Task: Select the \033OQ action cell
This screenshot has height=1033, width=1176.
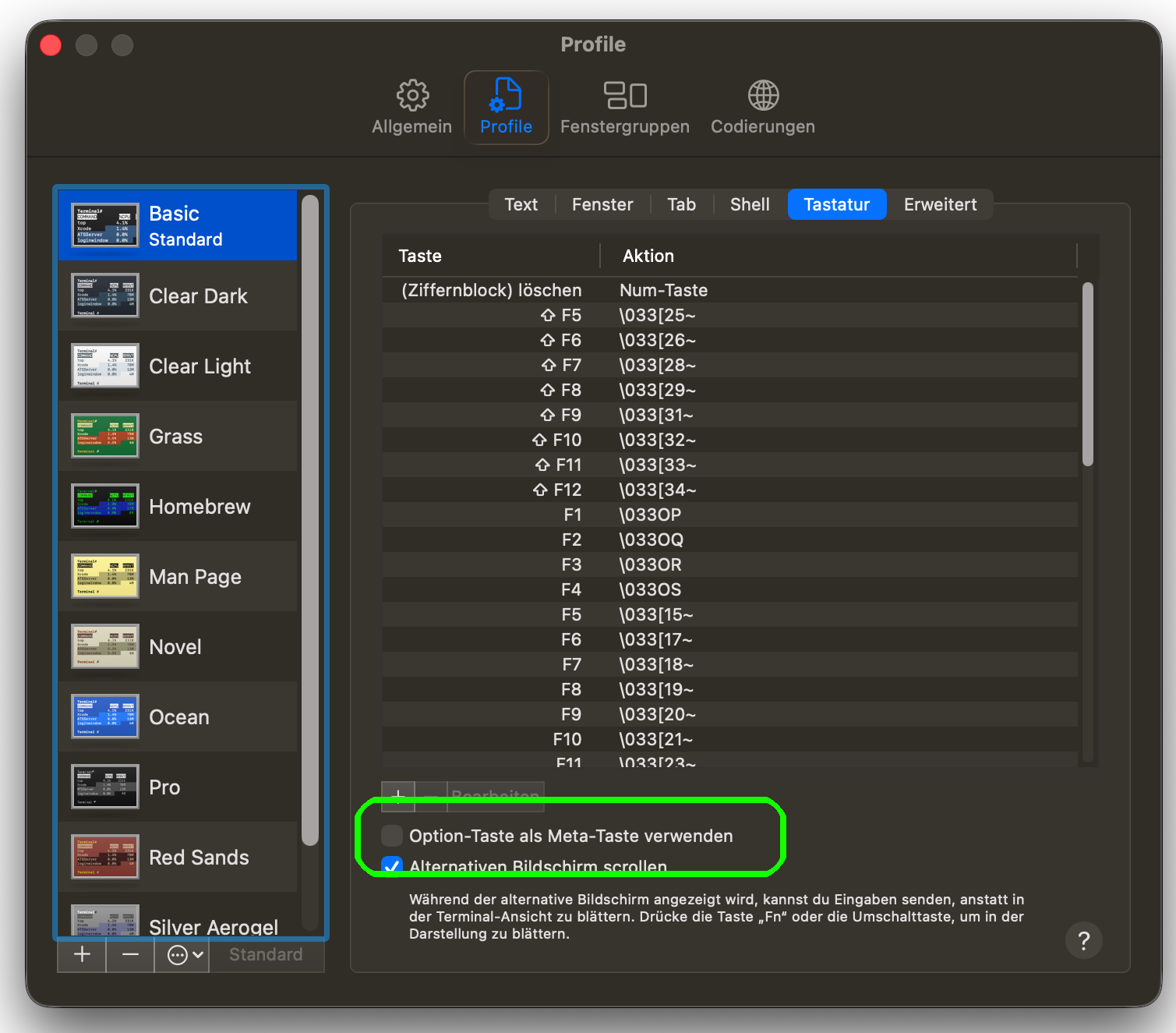Action: 652,539
